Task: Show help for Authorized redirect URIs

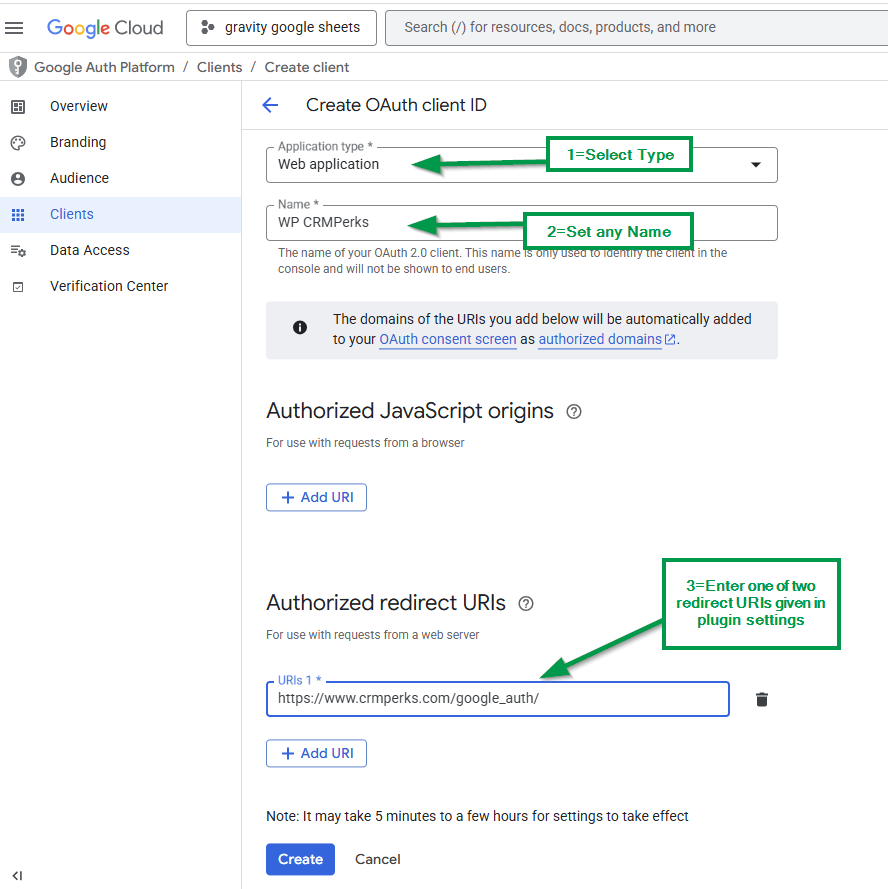Action: [x=526, y=604]
